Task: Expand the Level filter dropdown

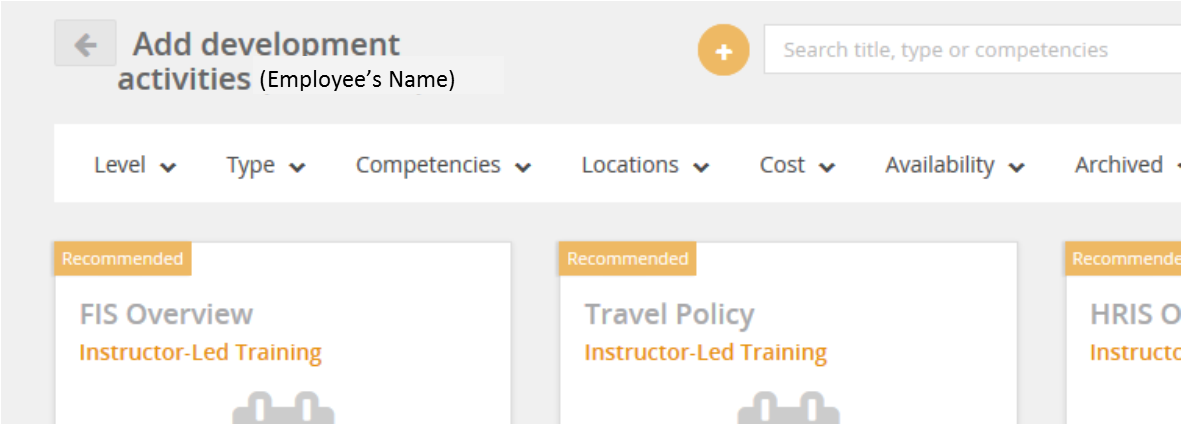Action: point(135,165)
